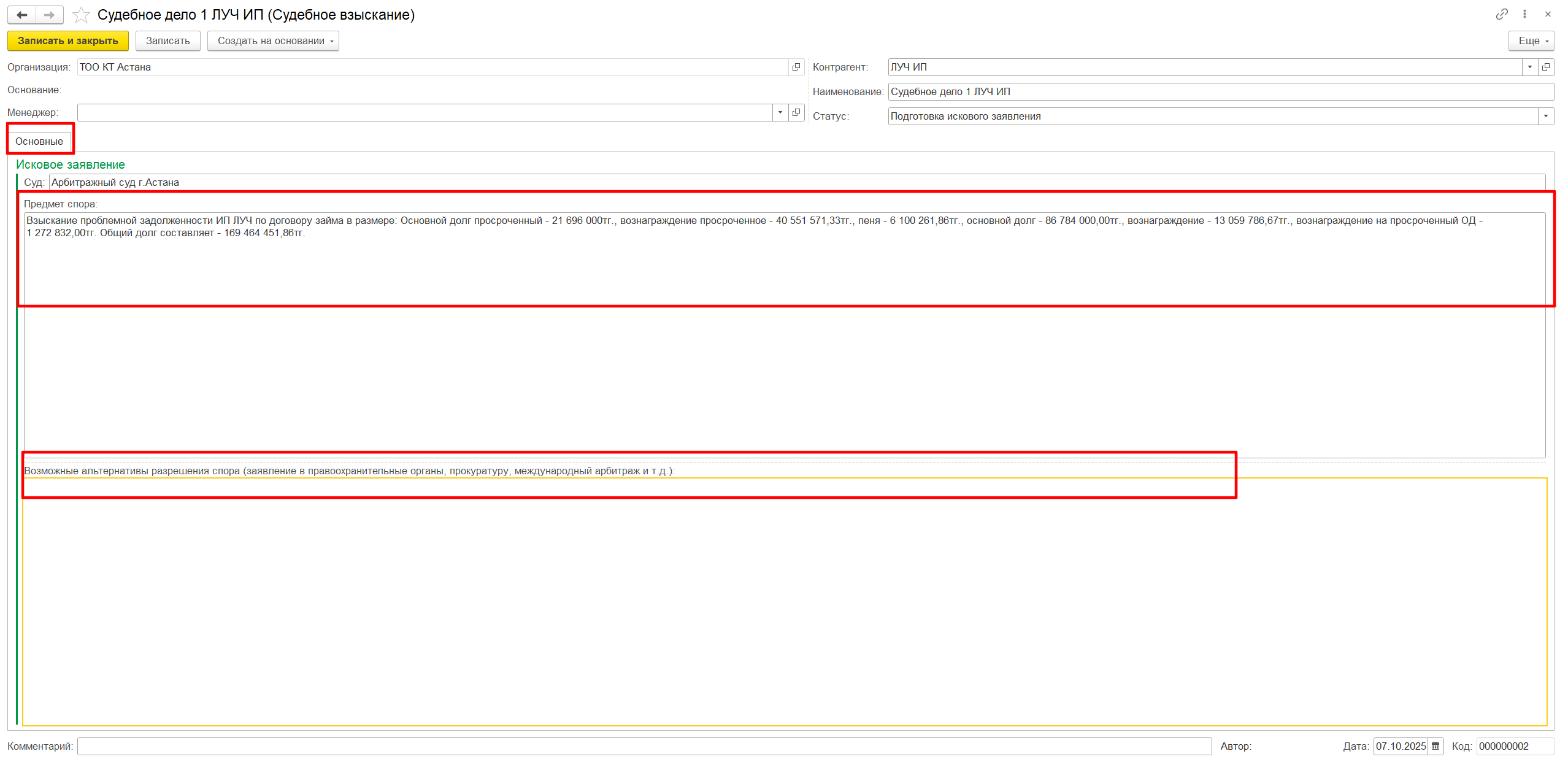Go back with the left arrow
The height and width of the screenshot is (762, 1568).
pyautogui.click(x=21, y=15)
